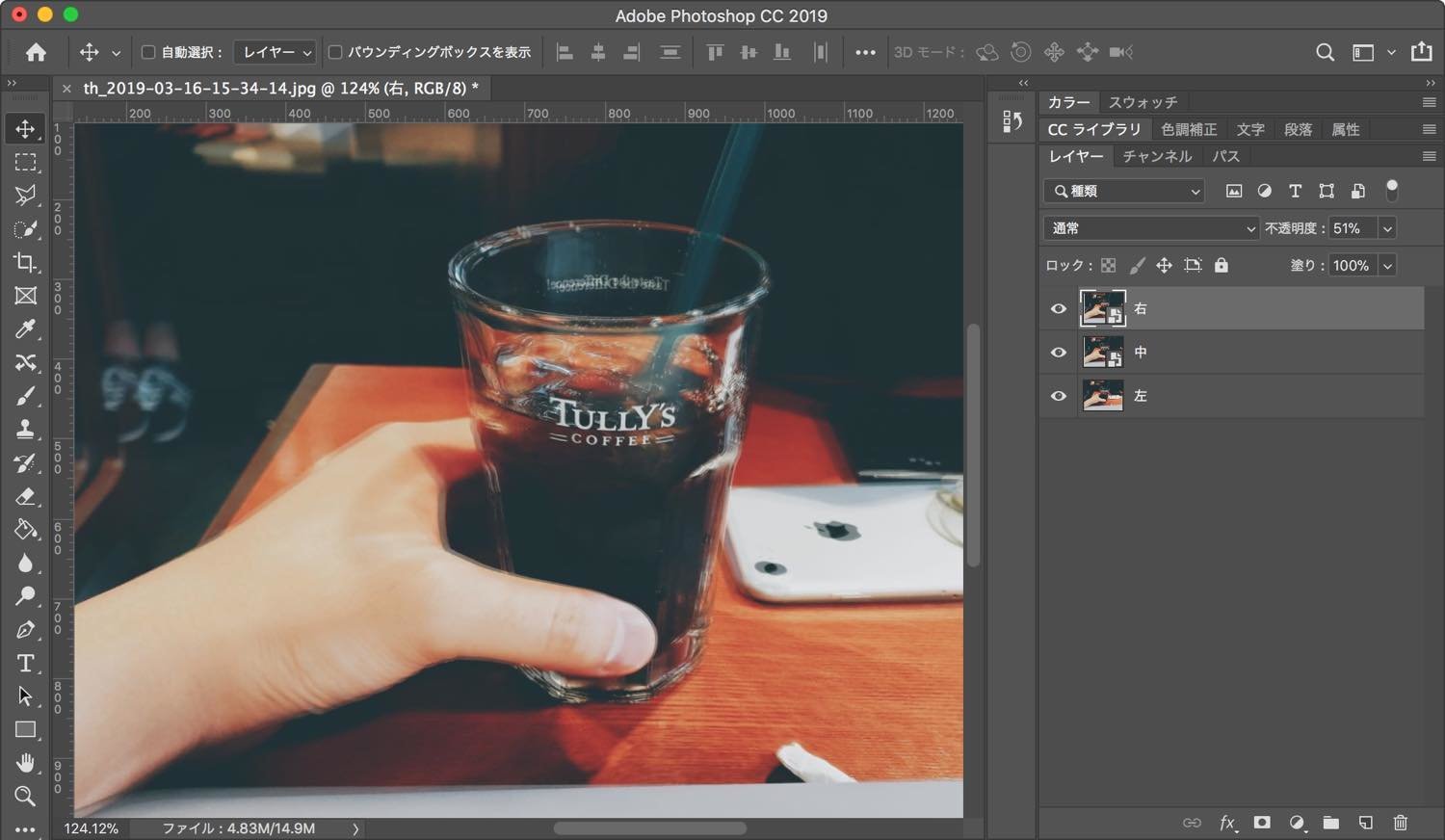Image resolution: width=1445 pixels, height=840 pixels.
Task: Select the Move tool in the toolbox
Action: tap(25, 129)
